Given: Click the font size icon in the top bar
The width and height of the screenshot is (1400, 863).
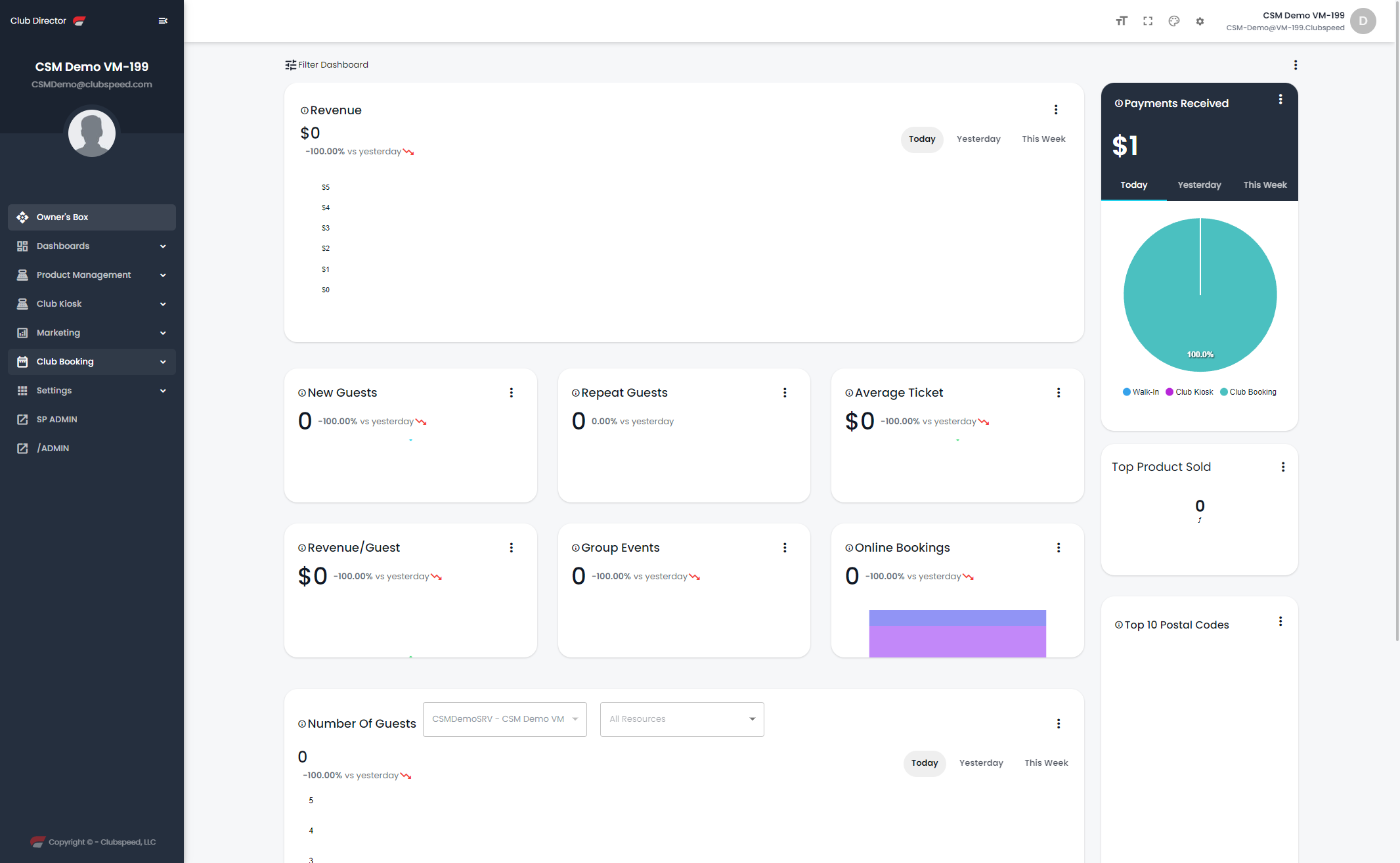Looking at the screenshot, I should coord(1122,21).
